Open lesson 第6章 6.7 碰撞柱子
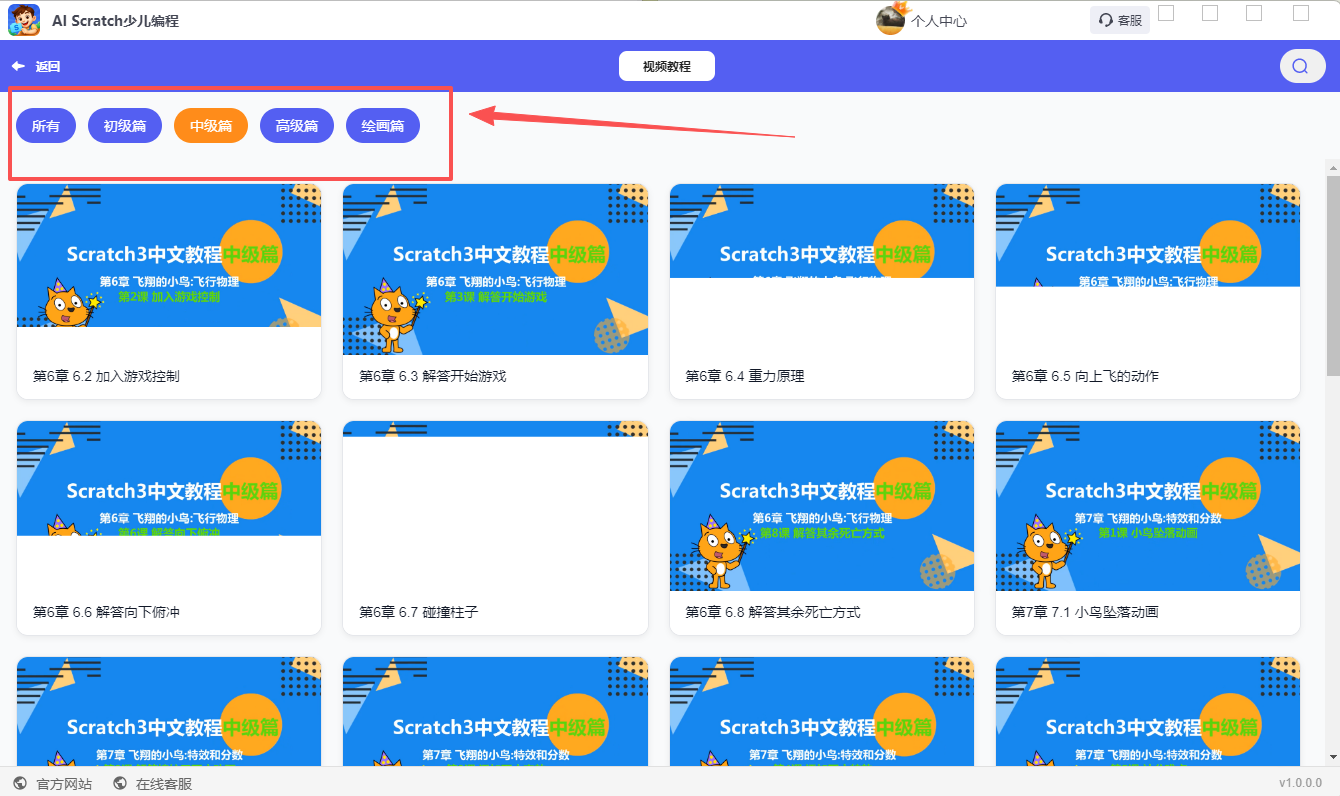This screenshot has width=1340, height=796. [x=495, y=527]
